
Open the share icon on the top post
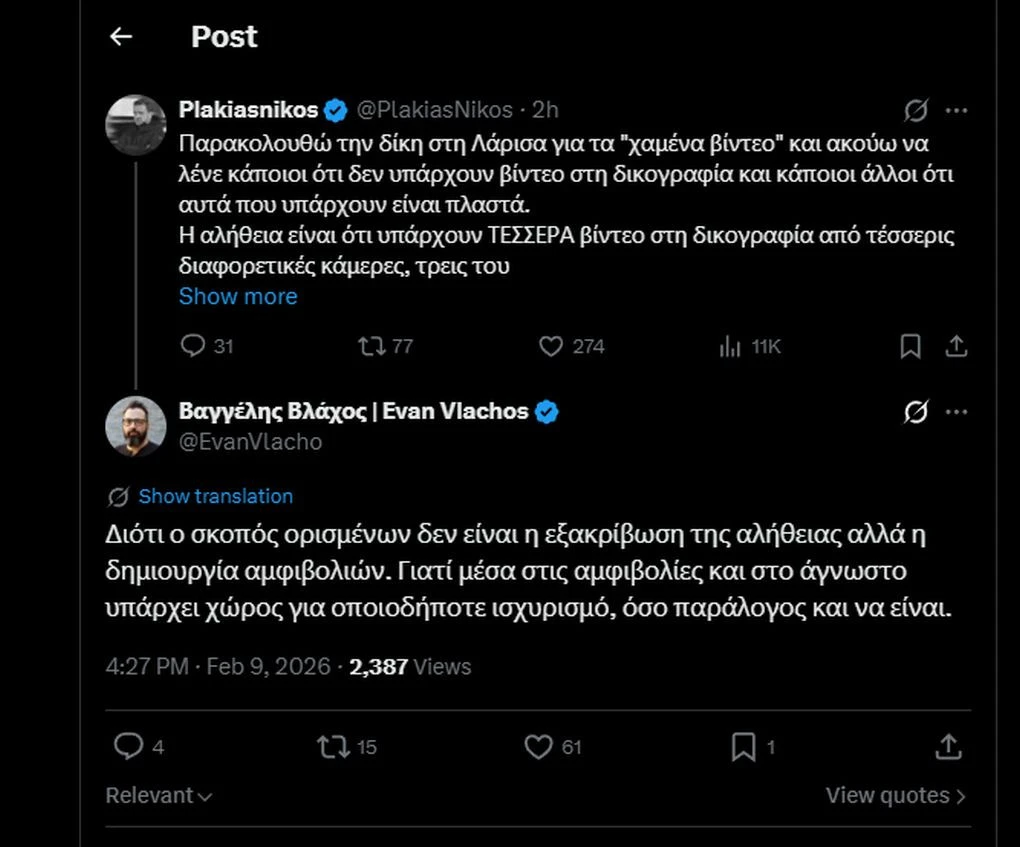pyautogui.click(x=956, y=344)
